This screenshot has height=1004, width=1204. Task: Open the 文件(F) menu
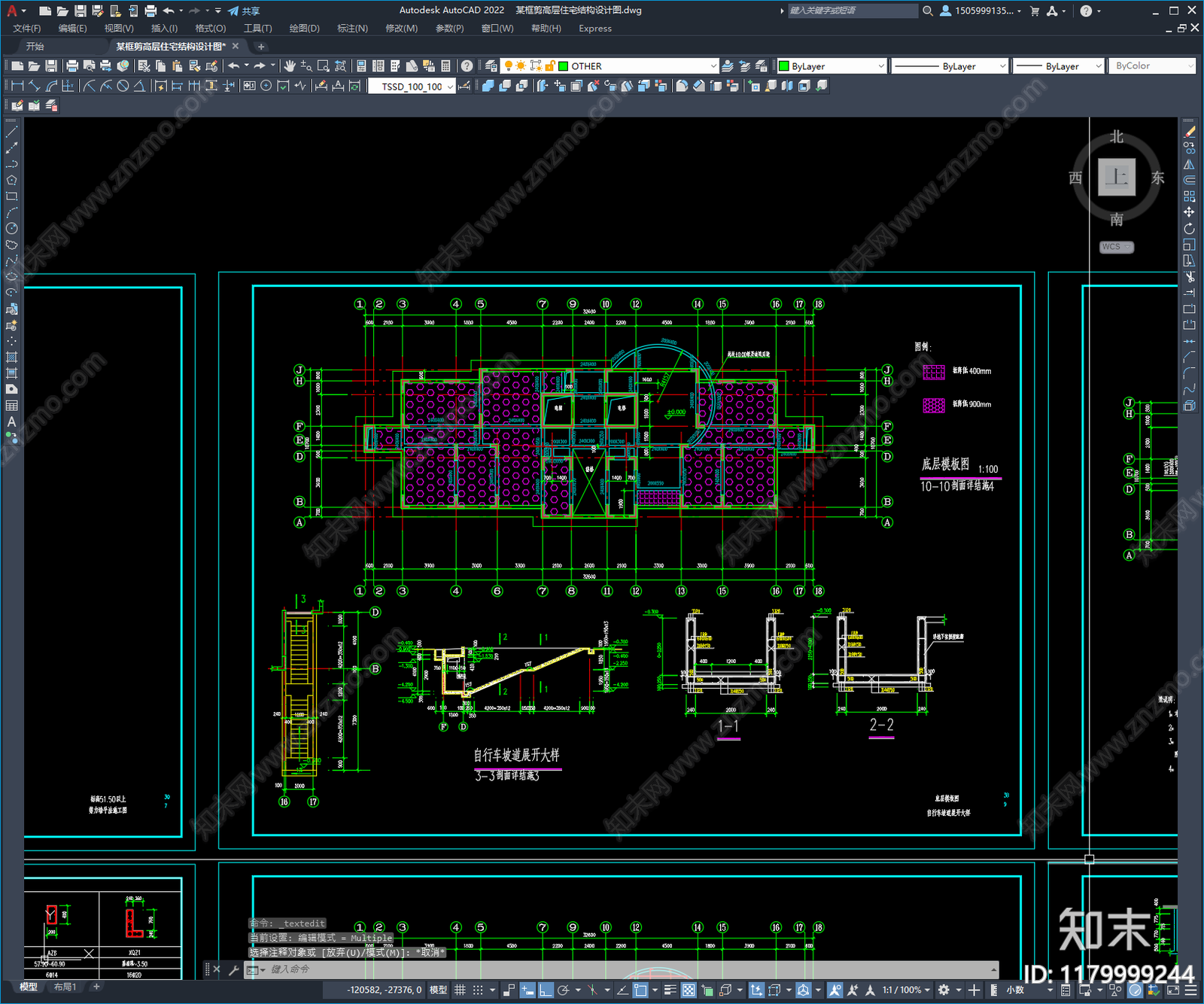click(x=27, y=29)
